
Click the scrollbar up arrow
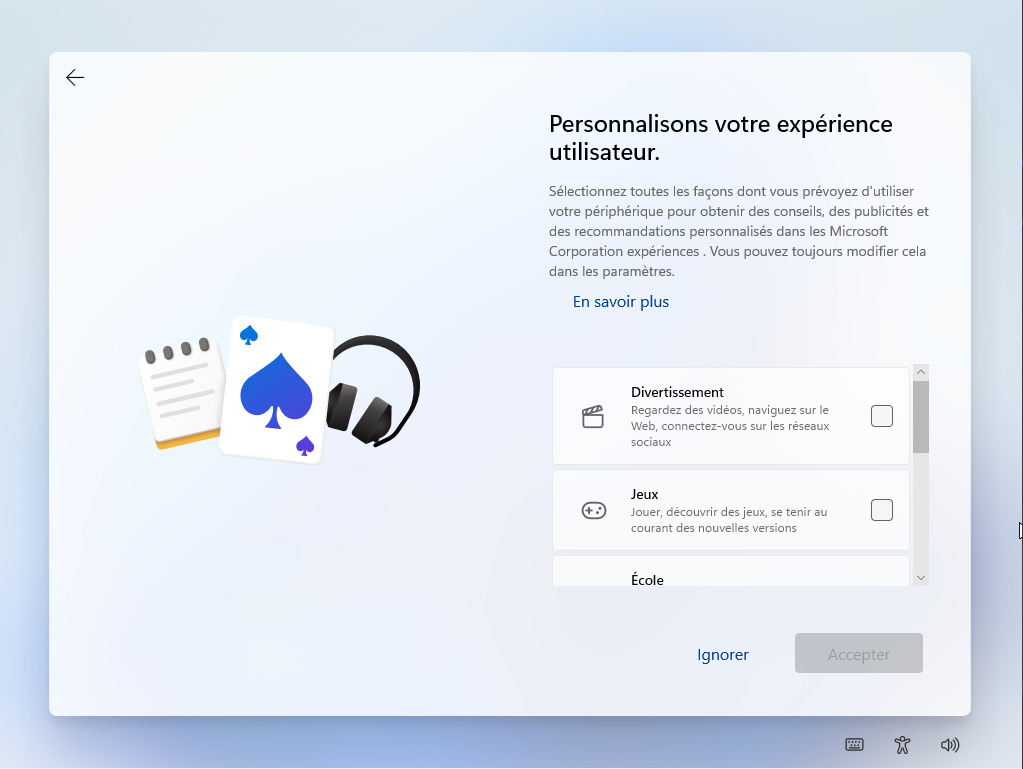pos(921,372)
